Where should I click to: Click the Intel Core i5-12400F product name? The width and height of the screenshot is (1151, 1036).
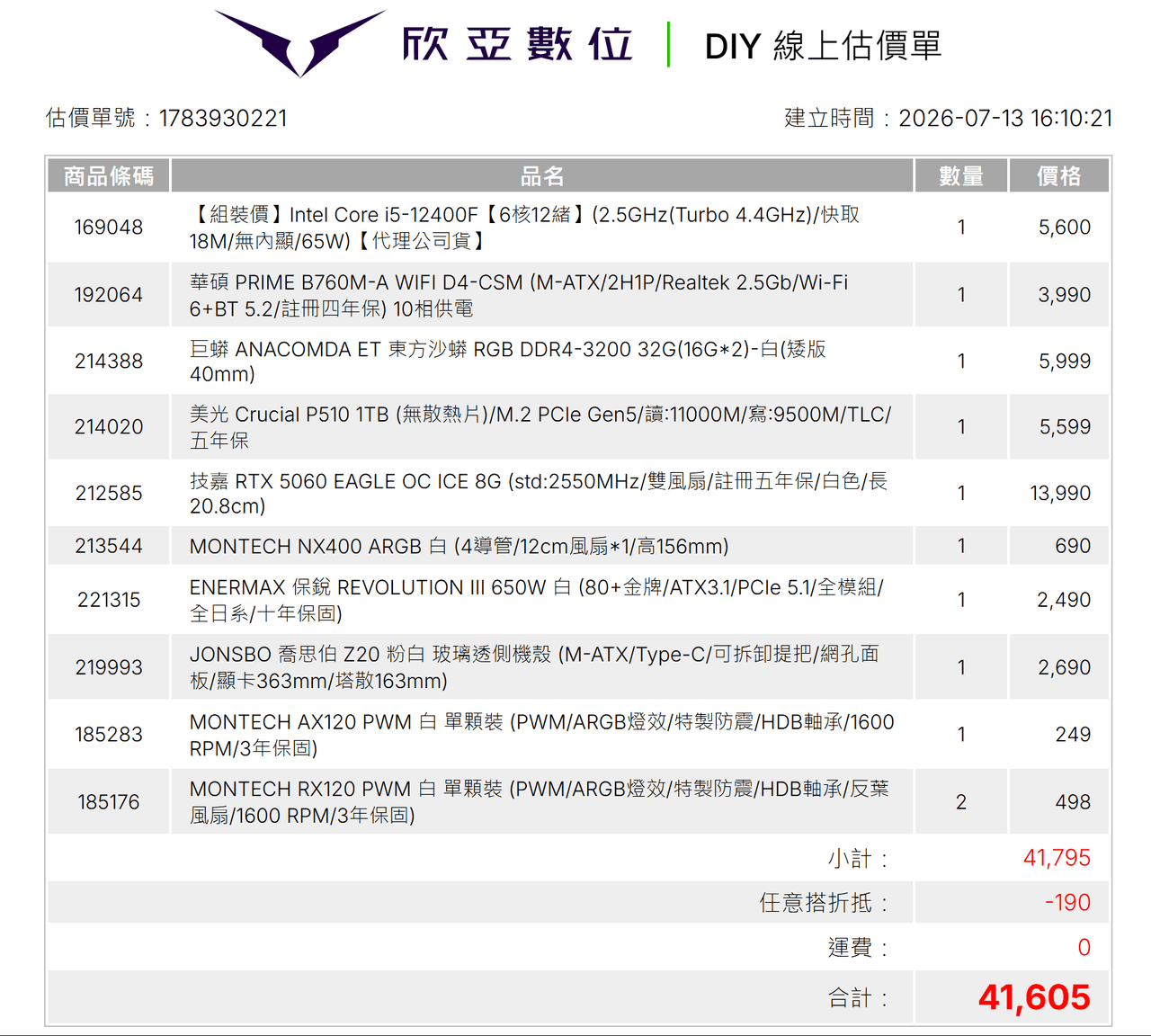[x=524, y=228]
